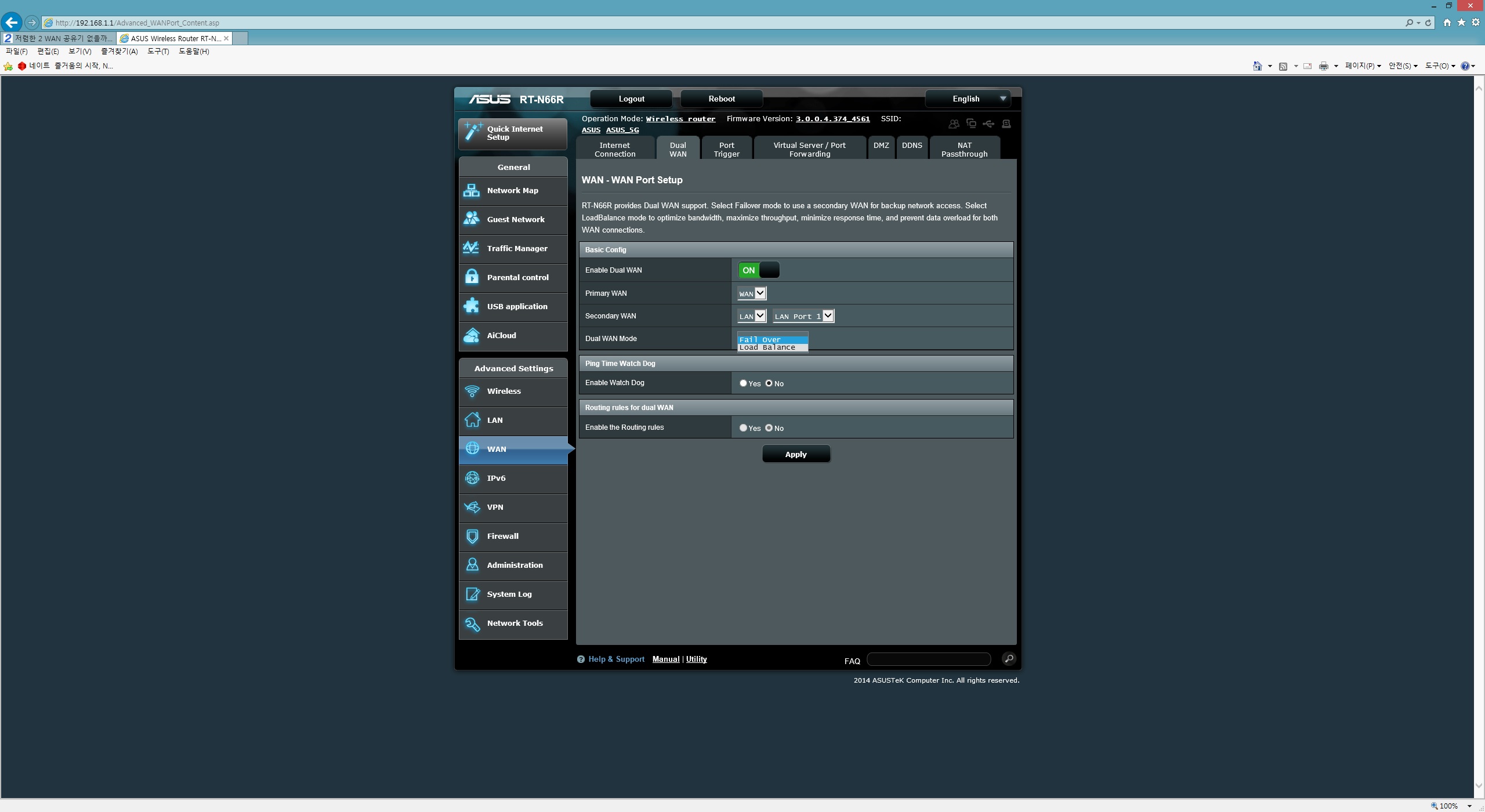The width and height of the screenshot is (1485, 812).
Task: Go to the LAN settings page
Action: [x=513, y=420]
